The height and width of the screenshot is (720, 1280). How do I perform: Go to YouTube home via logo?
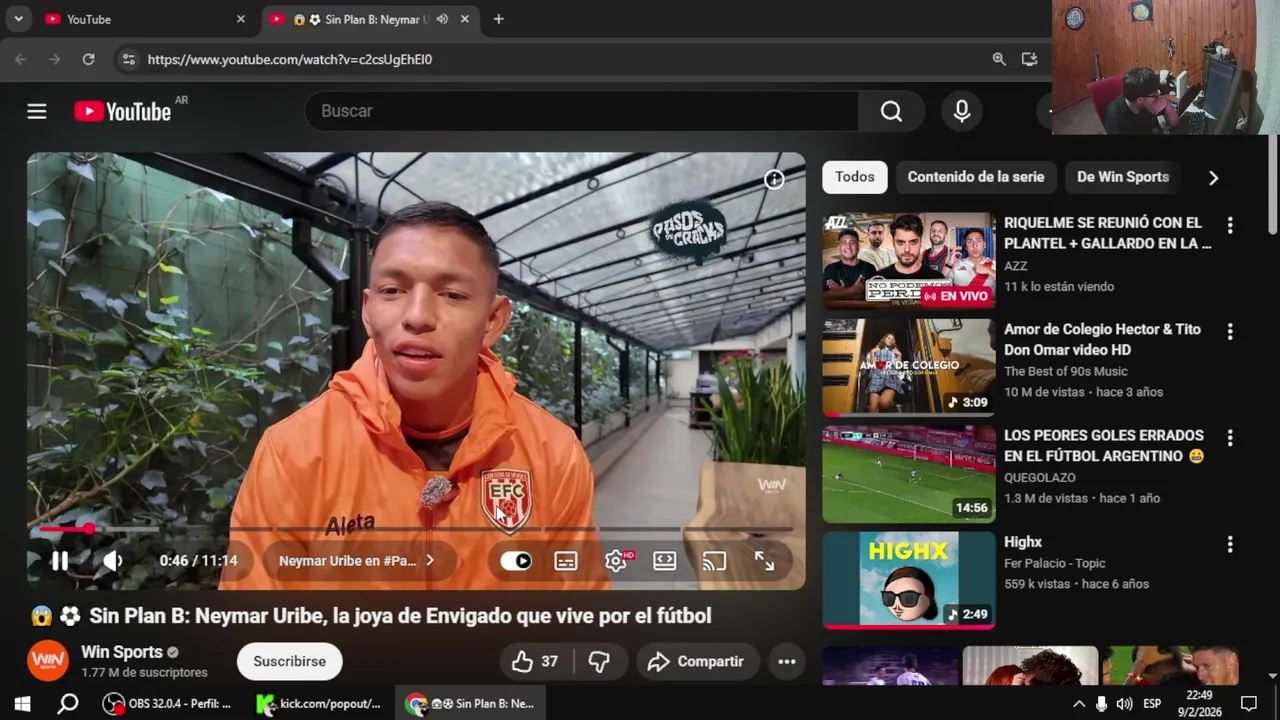tap(123, 111)
